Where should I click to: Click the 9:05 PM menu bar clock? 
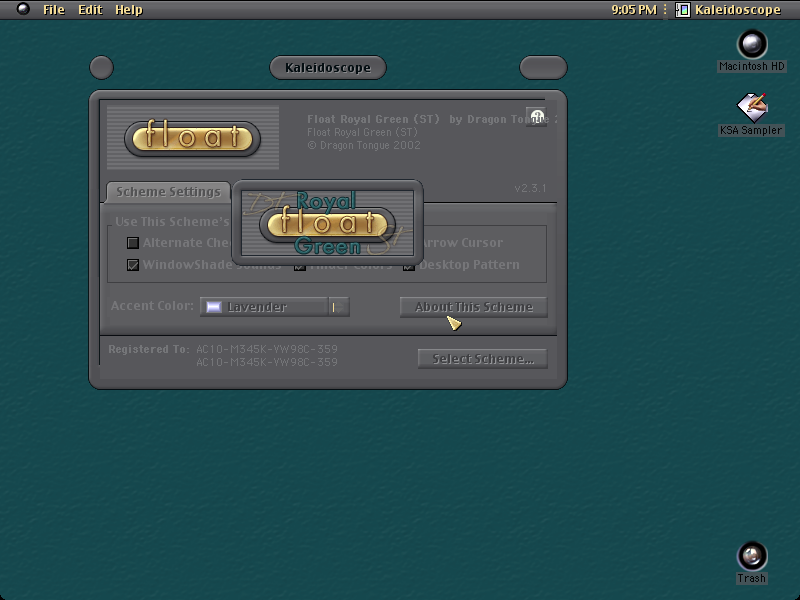click(634, 10)
